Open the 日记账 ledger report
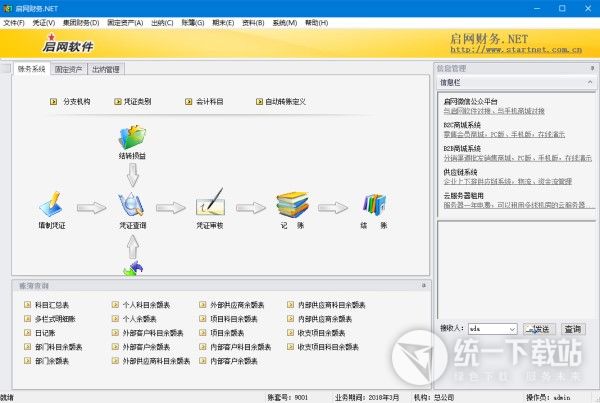 point(46,332)
